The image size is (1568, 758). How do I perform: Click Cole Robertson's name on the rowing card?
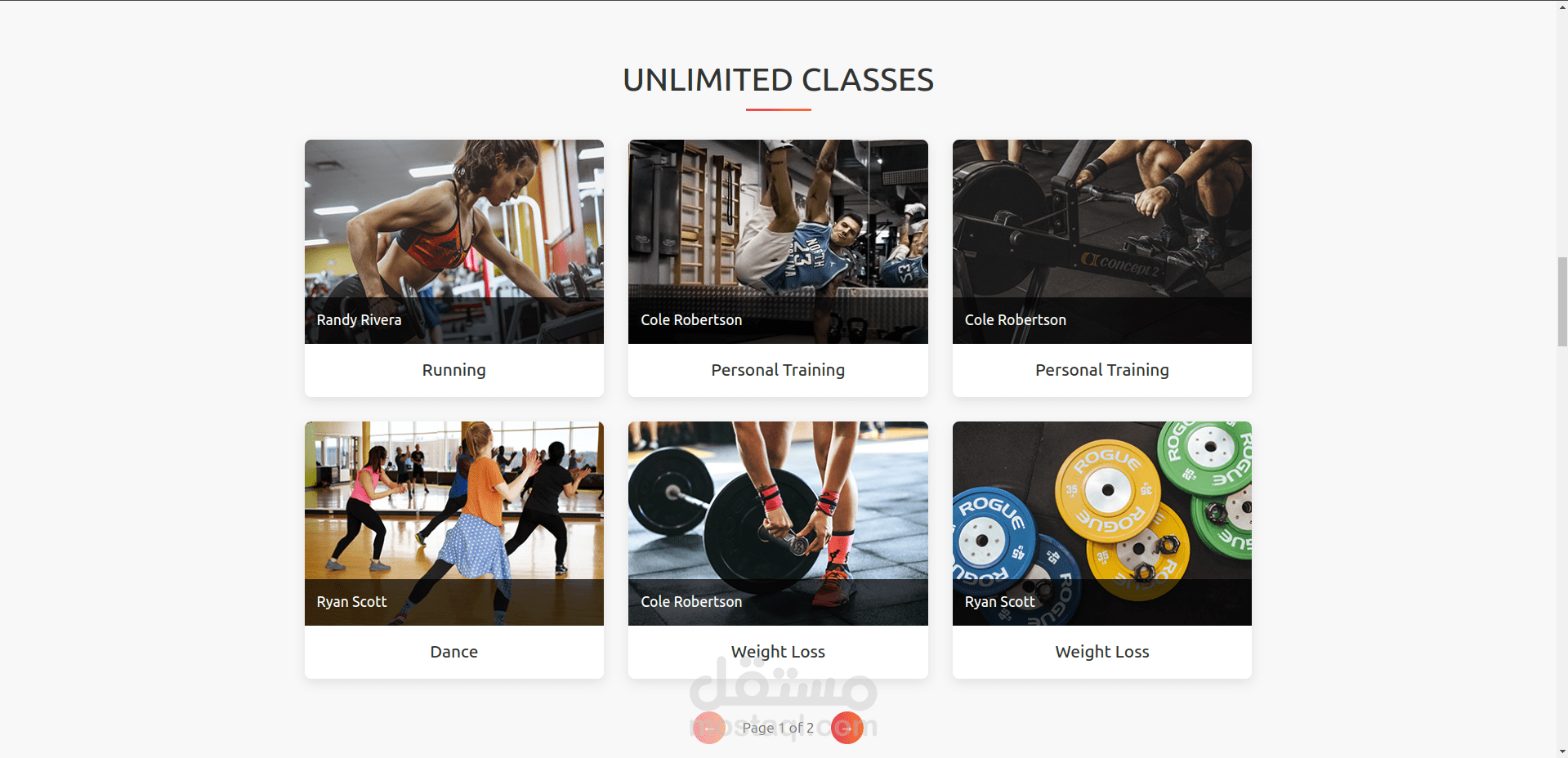(1016, 320)
